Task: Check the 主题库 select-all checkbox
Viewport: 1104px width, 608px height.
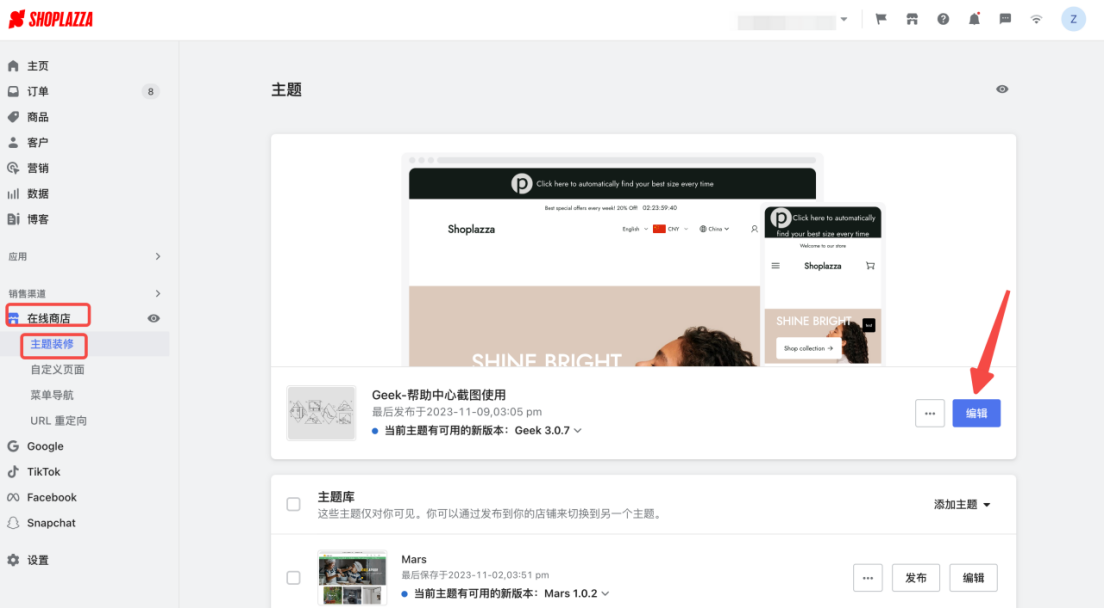Action: pyautogui.click(x=294, y=505)
